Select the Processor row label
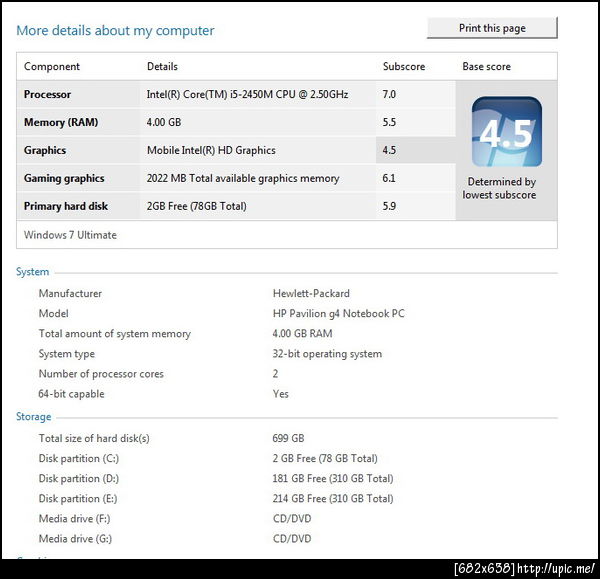 (47, 95)
